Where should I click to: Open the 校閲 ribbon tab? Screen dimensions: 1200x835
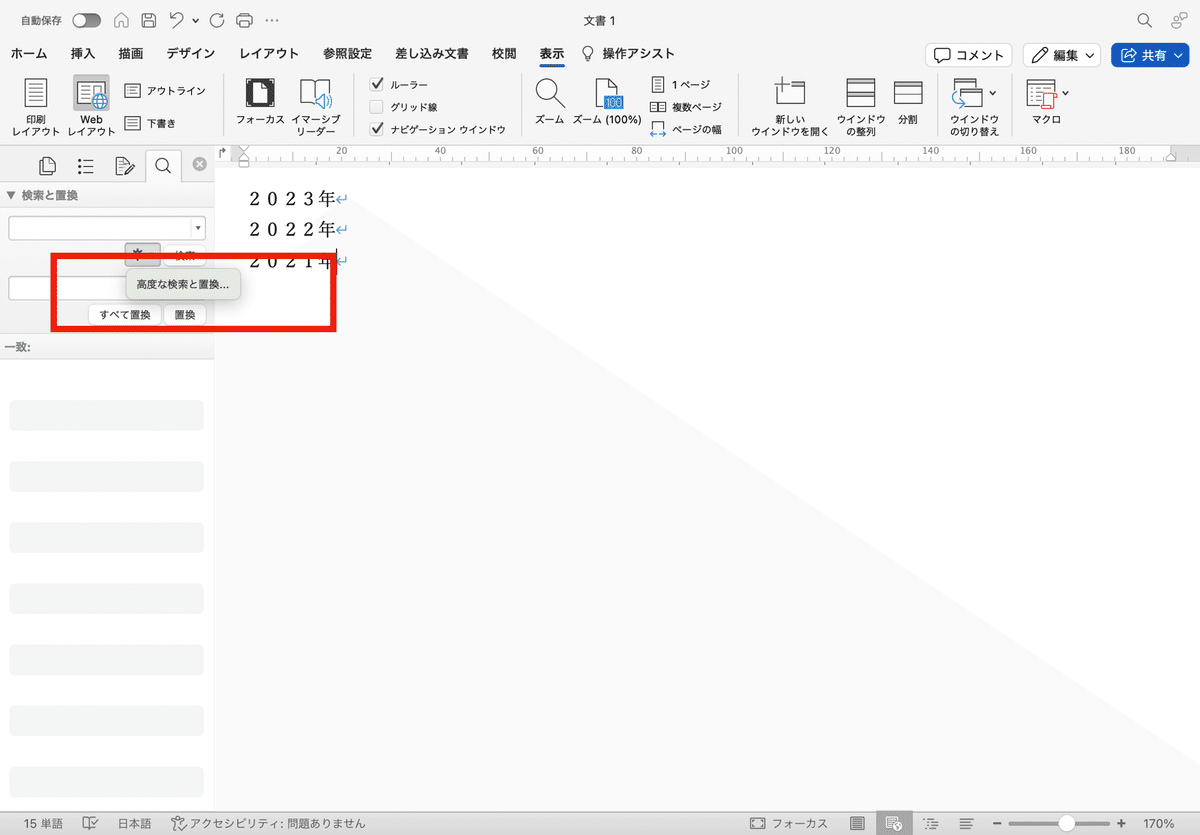click(504, 53)
